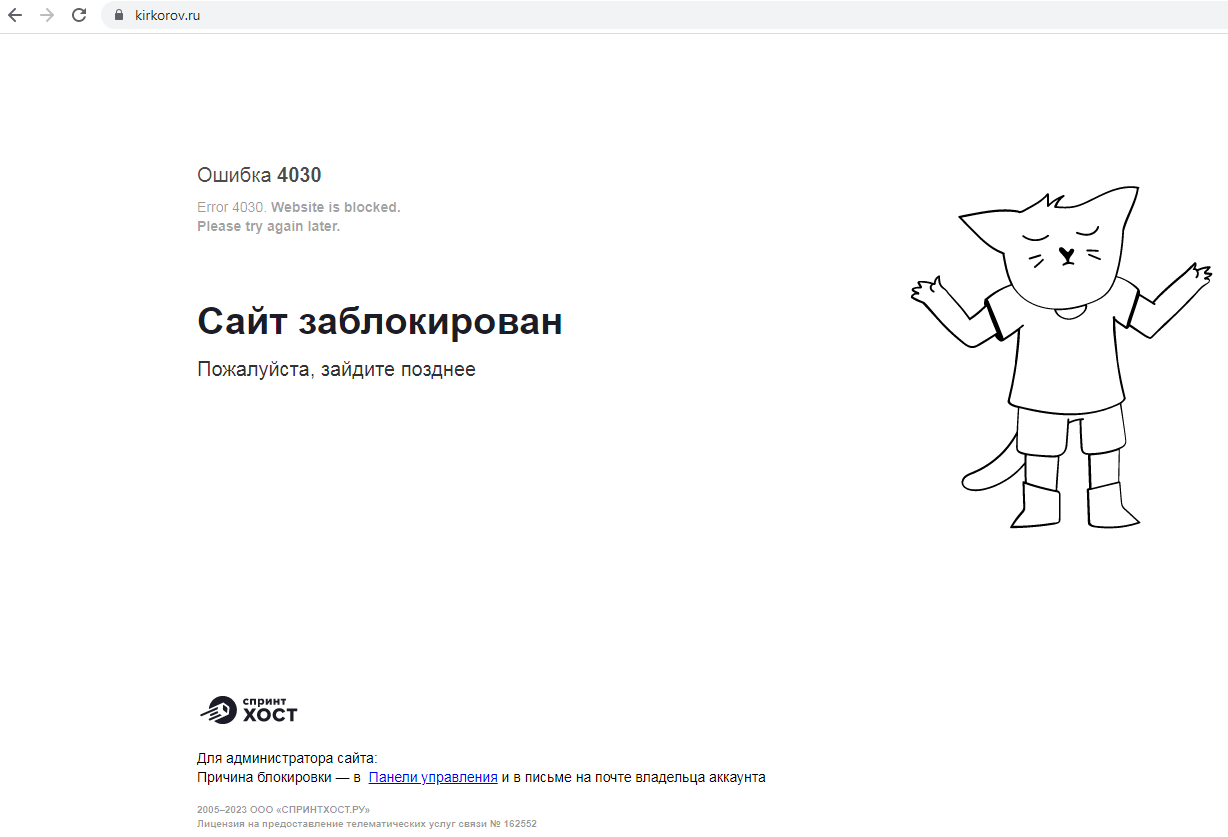The width and height of the screenshot is (1228, 837).
Task: Select the kirkorov.ru address bar text
Action: click(x=167, y=15)
